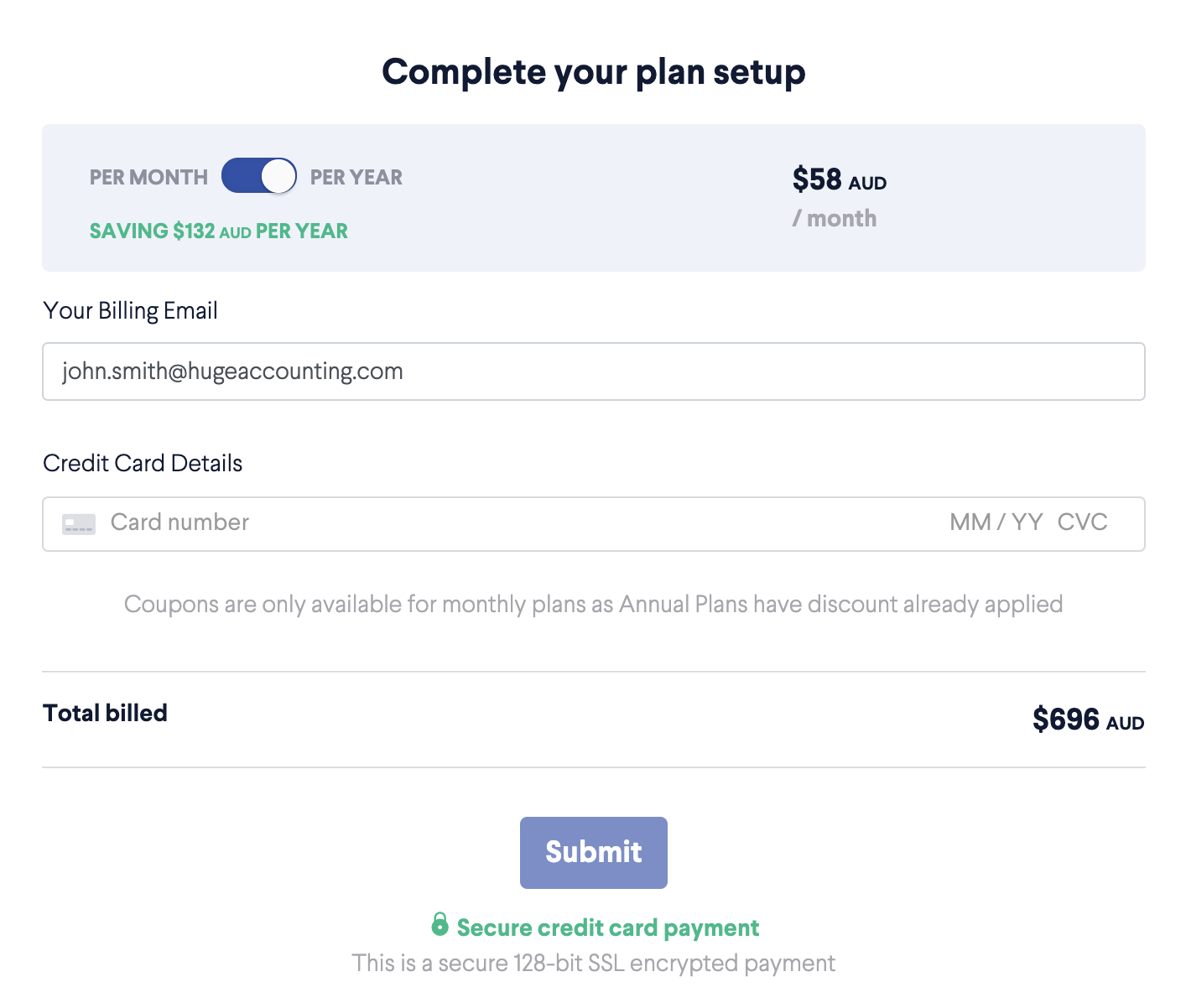The image size is (1186, 1008).
Task: Focus the billing email input field
Action: pyautogui.click(x=593, y=372)
